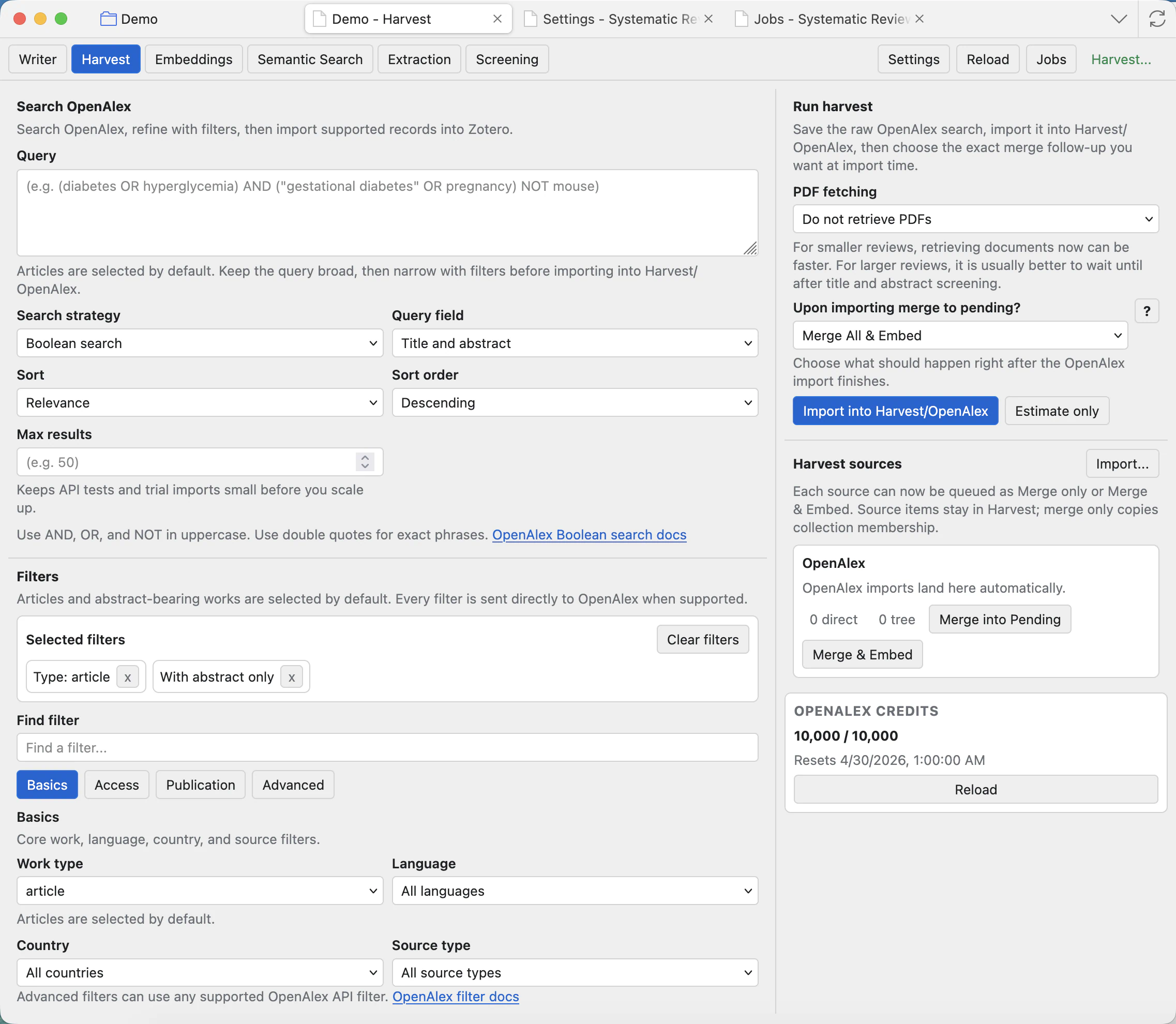Click Merge into Pending button

pos(1000,620)
